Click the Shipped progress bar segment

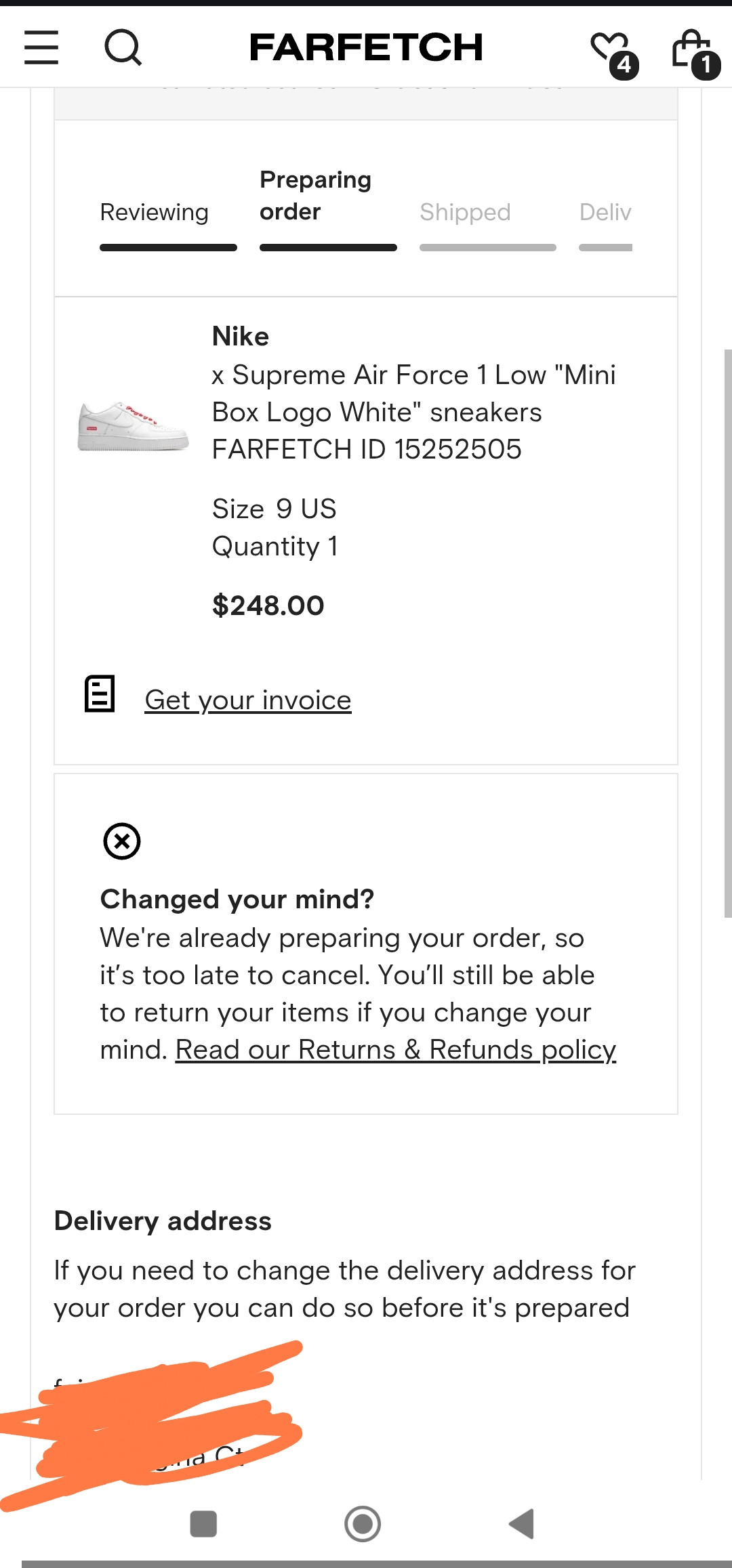(x=488, y=248)
